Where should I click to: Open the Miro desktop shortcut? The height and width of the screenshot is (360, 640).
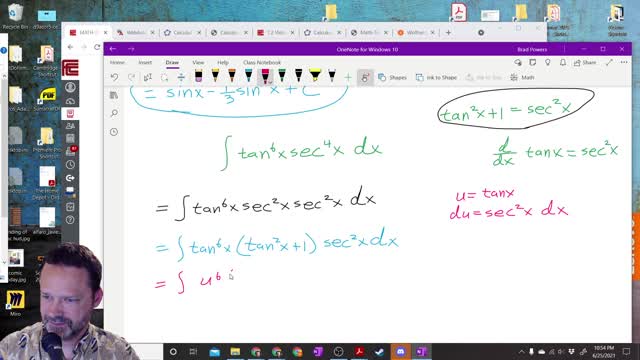point(15,303)
